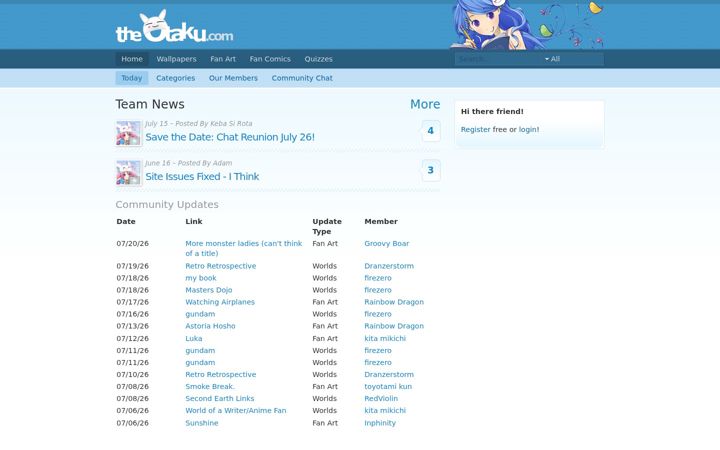Open the 'my book' world link
Viewport: 720px width, 450px height.
[x=201, y=278]
